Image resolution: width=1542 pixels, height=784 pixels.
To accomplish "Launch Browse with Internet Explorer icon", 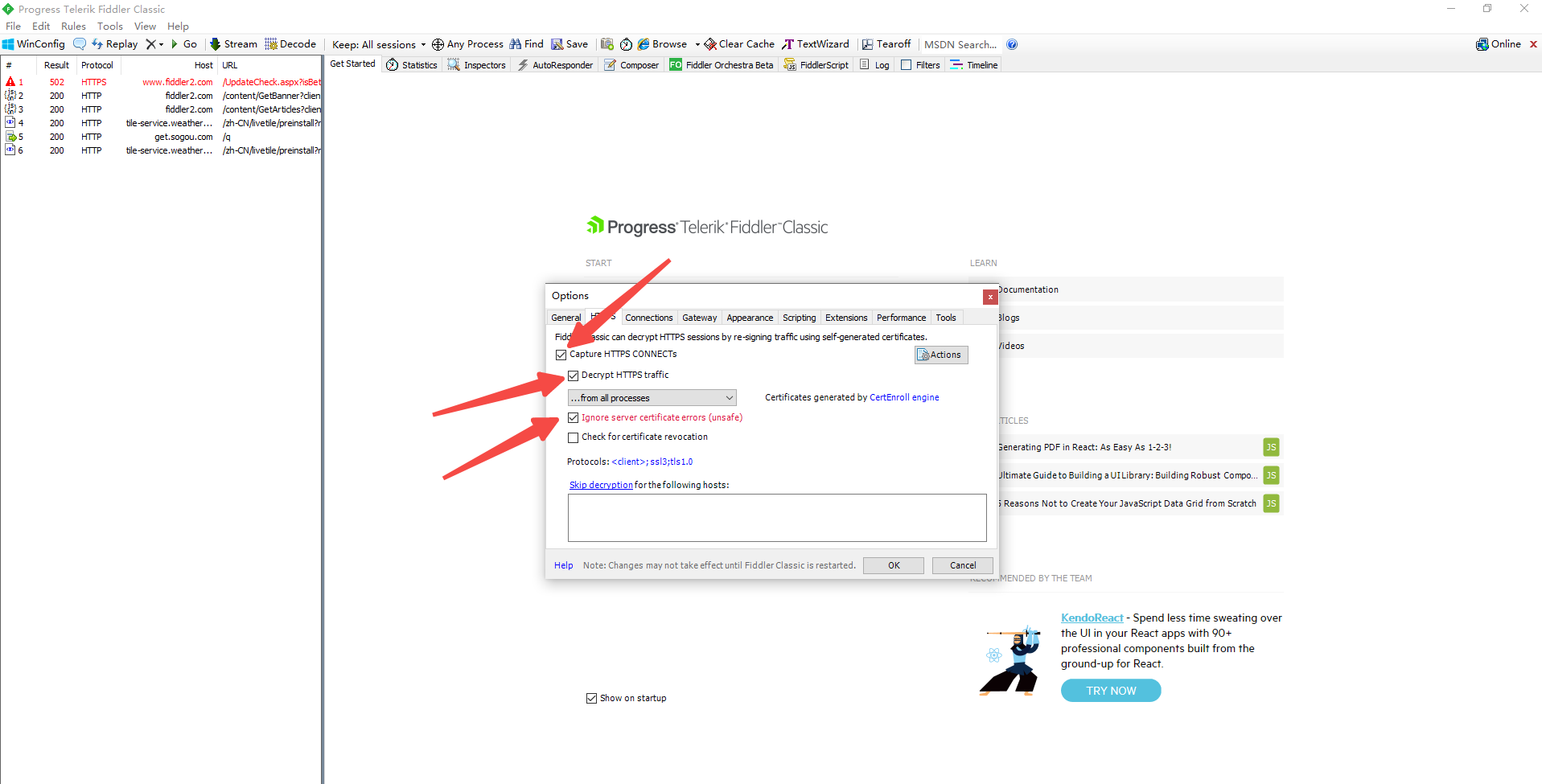I will coord(662,44).
